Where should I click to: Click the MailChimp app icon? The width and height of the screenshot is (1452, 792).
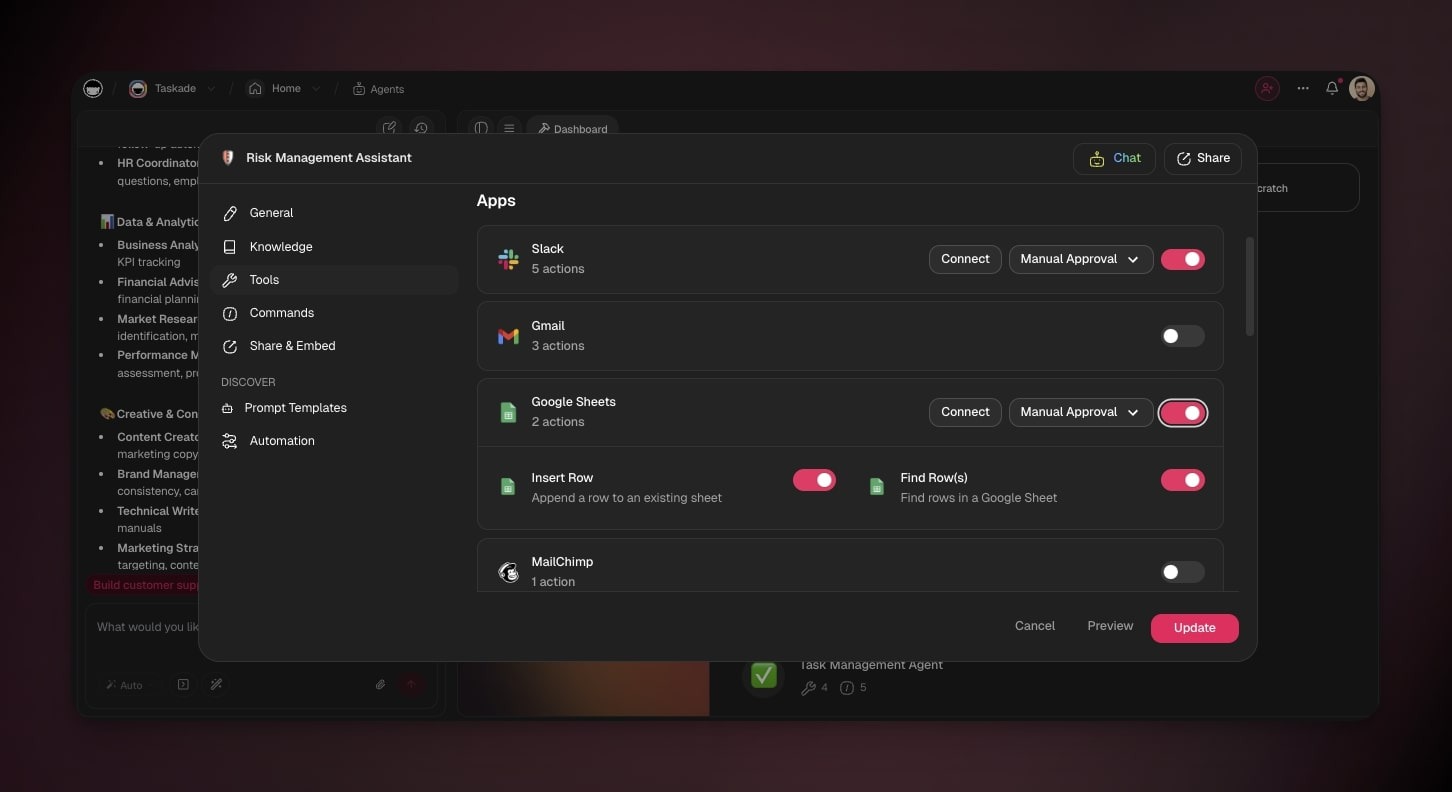coord(508,572)
